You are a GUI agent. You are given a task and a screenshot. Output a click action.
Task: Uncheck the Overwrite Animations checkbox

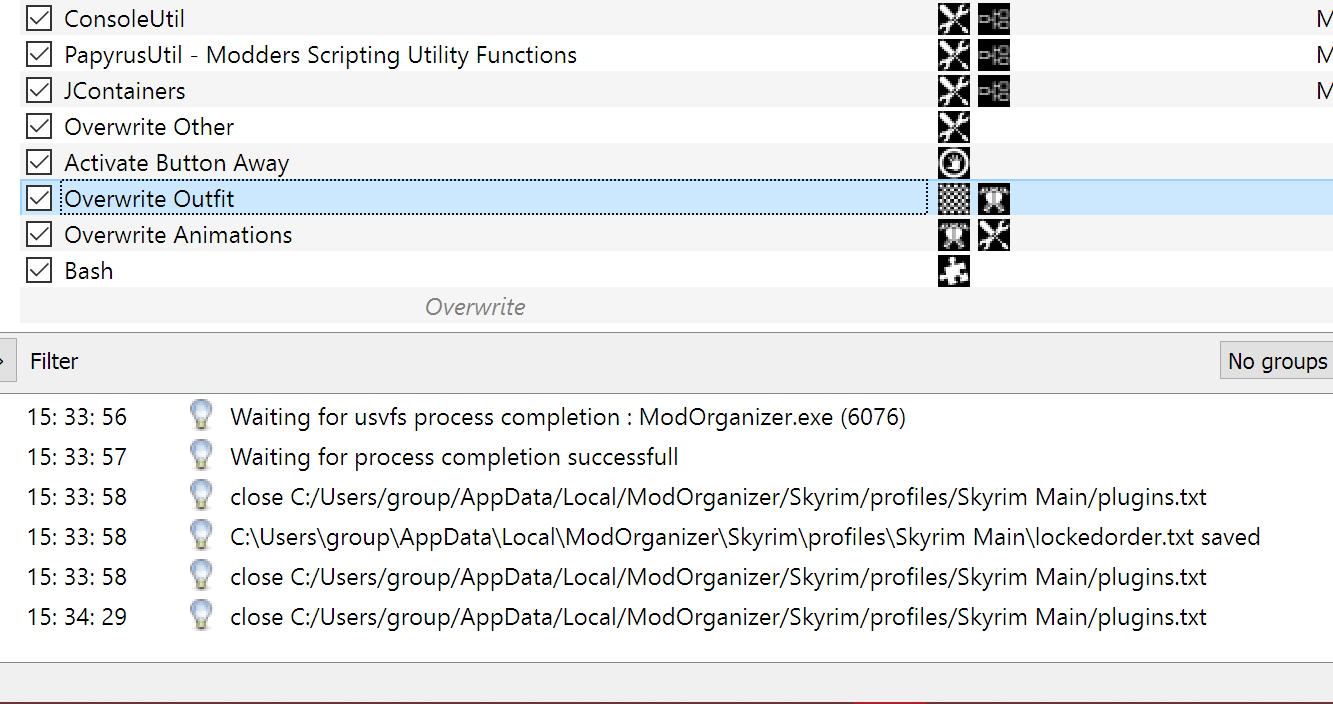point(39,234)
